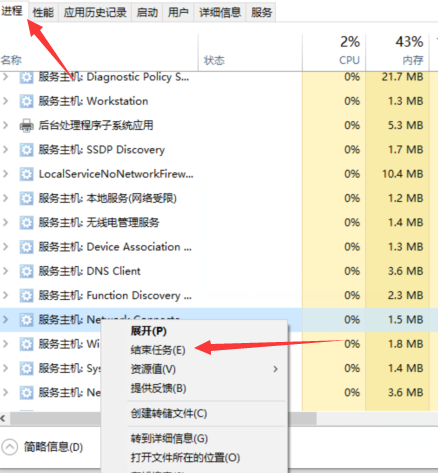438x473 pixels.
Task: Click gear icon of Diagnostic Policy service host
Action: click(x=26, y=77)
